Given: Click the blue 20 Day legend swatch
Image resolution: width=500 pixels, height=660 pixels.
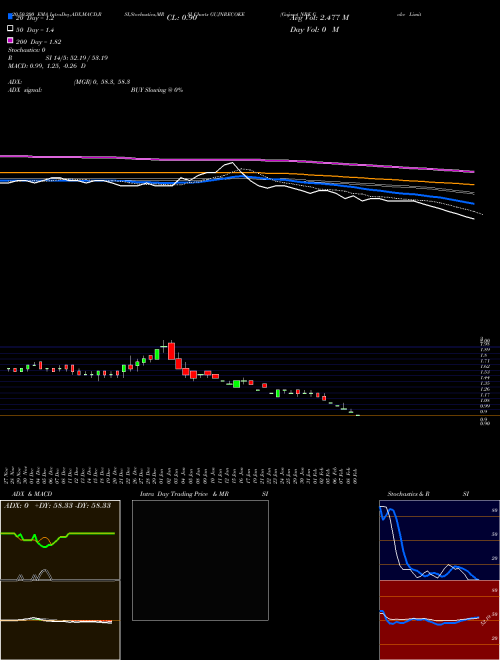Looking at the screenshot, I should coord(10,16).
